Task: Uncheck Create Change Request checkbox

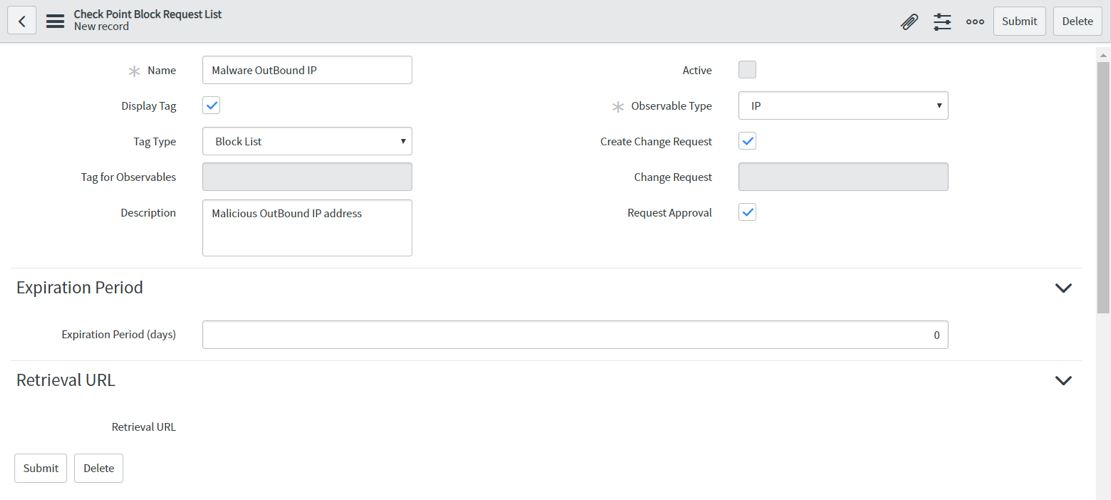Action: click(748, 141)
